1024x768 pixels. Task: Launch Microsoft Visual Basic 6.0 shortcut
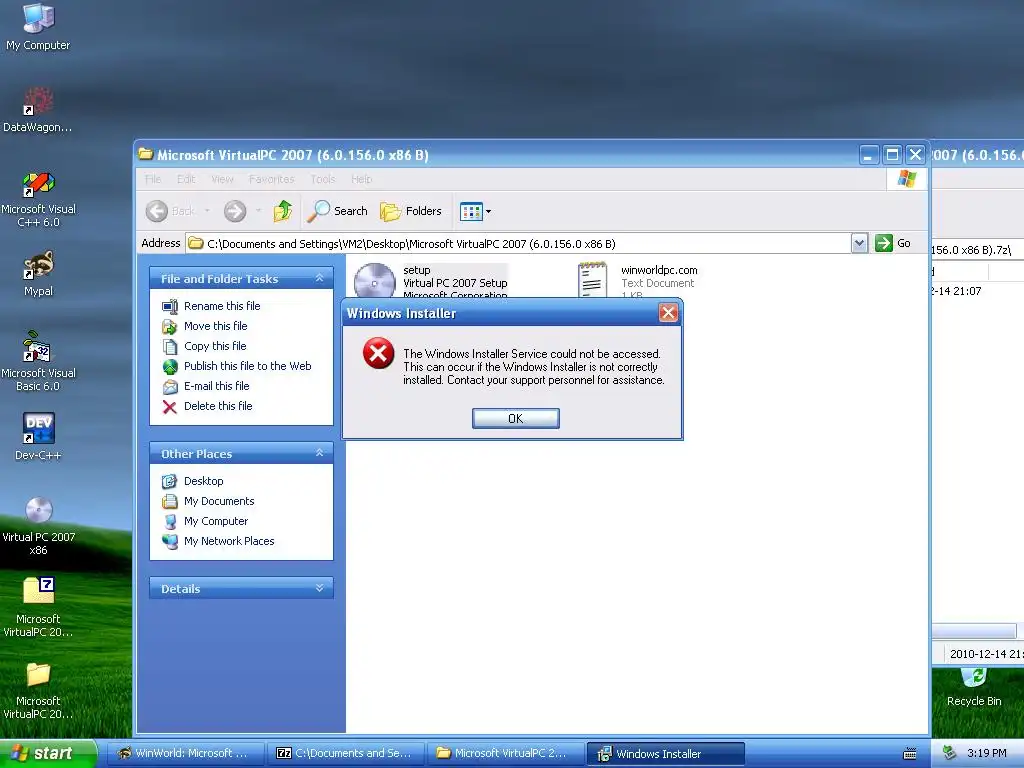[x=38, y=361]
